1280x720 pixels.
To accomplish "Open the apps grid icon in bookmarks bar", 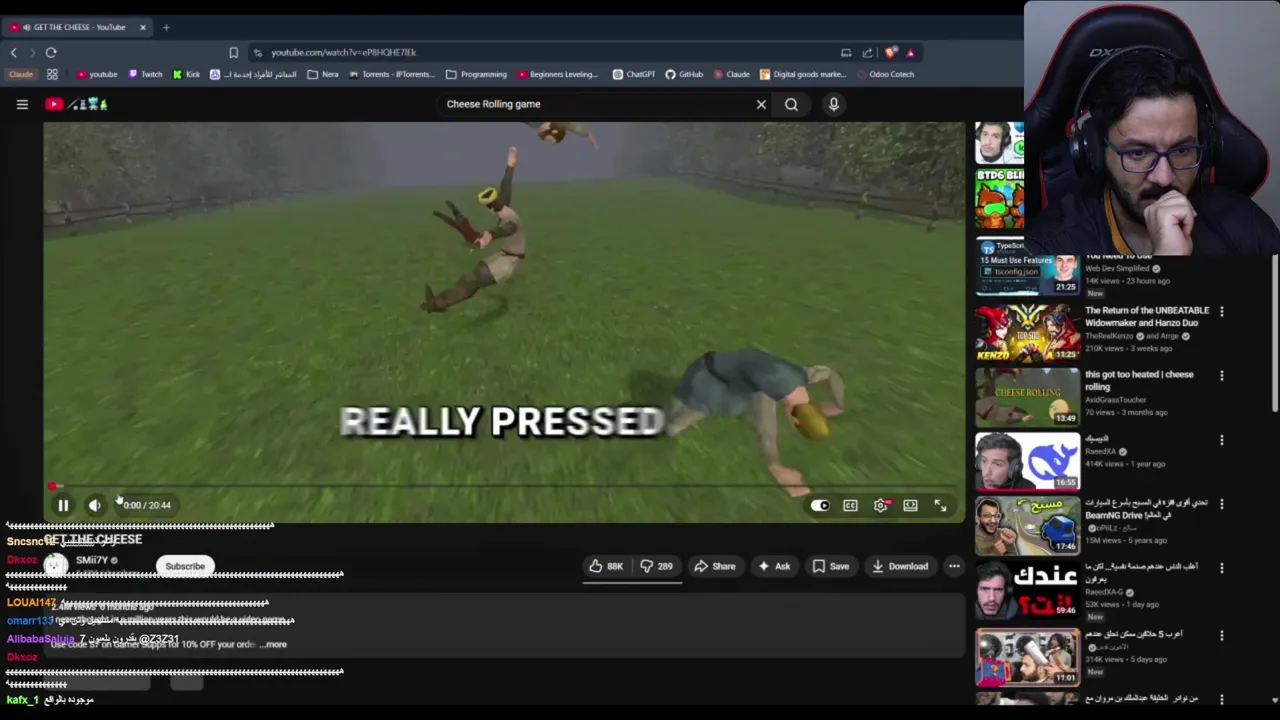I will [52, 74].
